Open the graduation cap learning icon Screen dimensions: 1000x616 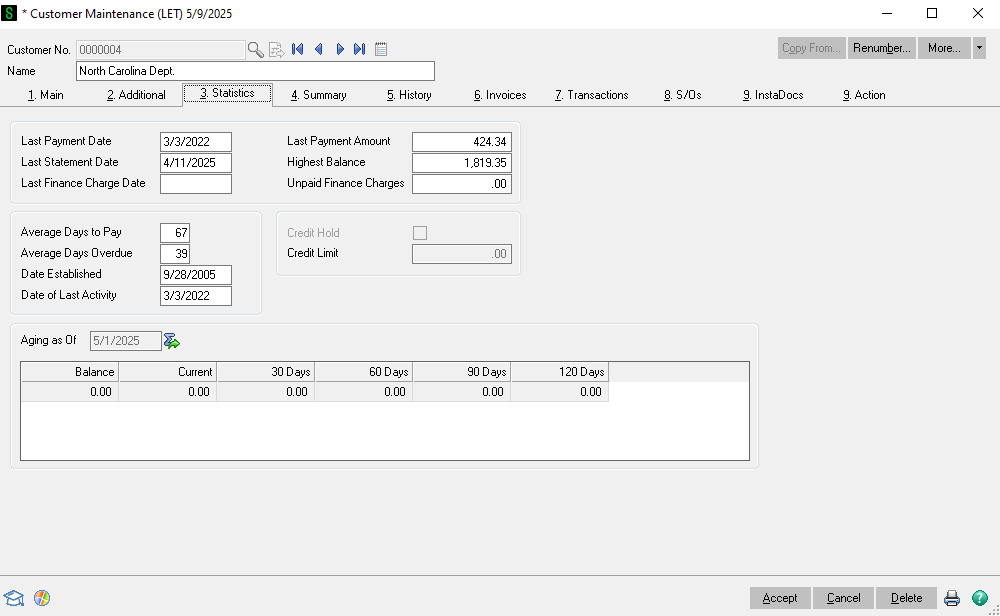(x=14, y=598)
